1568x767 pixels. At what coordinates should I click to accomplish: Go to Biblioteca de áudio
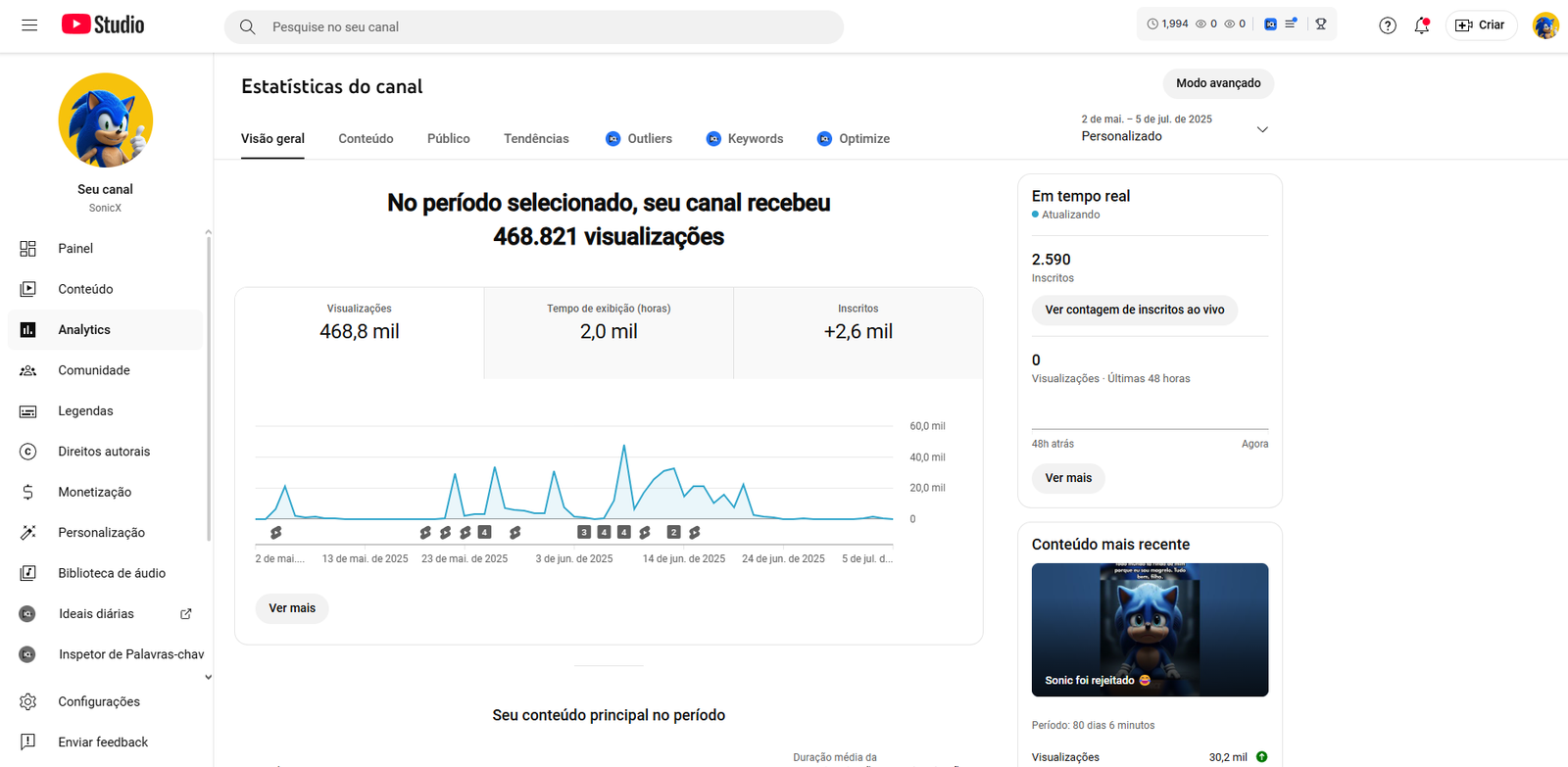tap(111, 573)
